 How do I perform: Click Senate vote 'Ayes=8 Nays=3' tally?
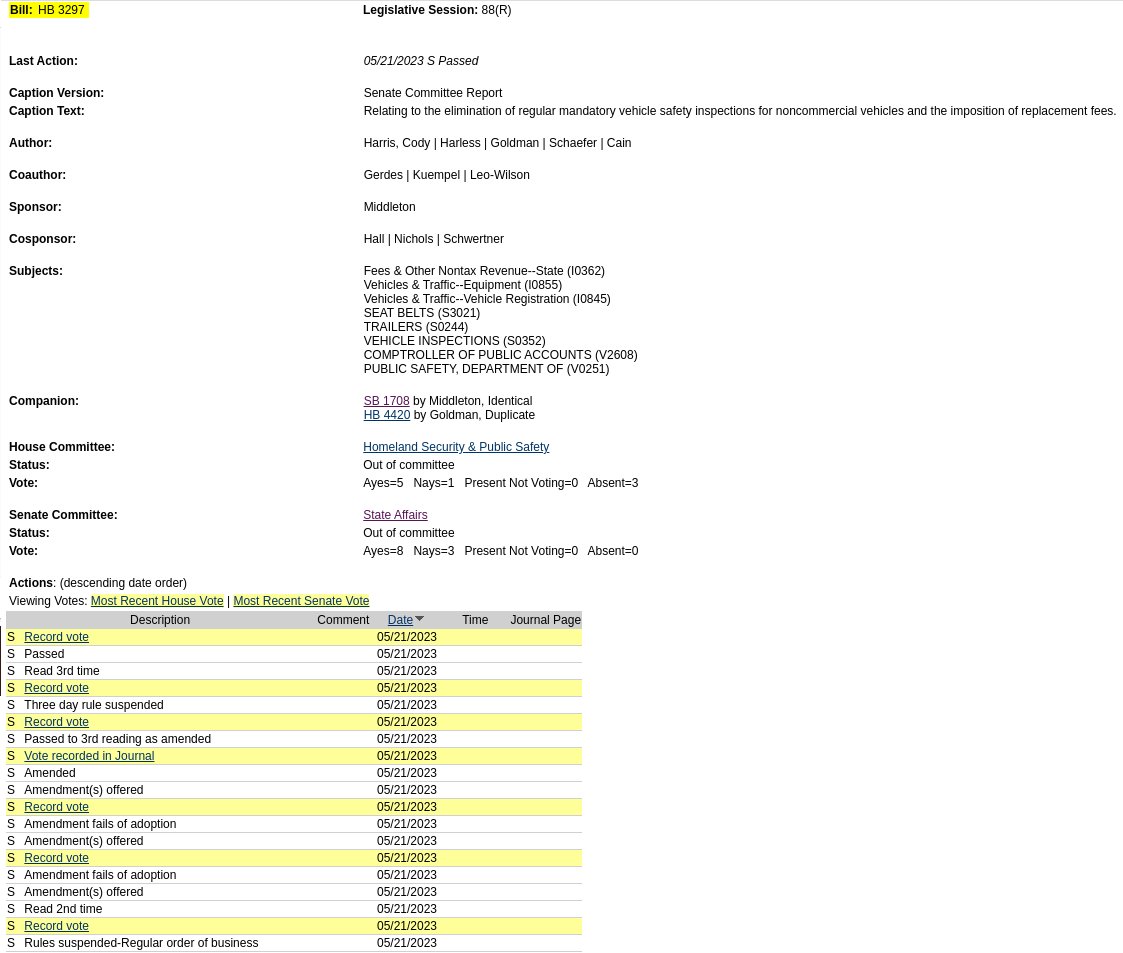408,551
